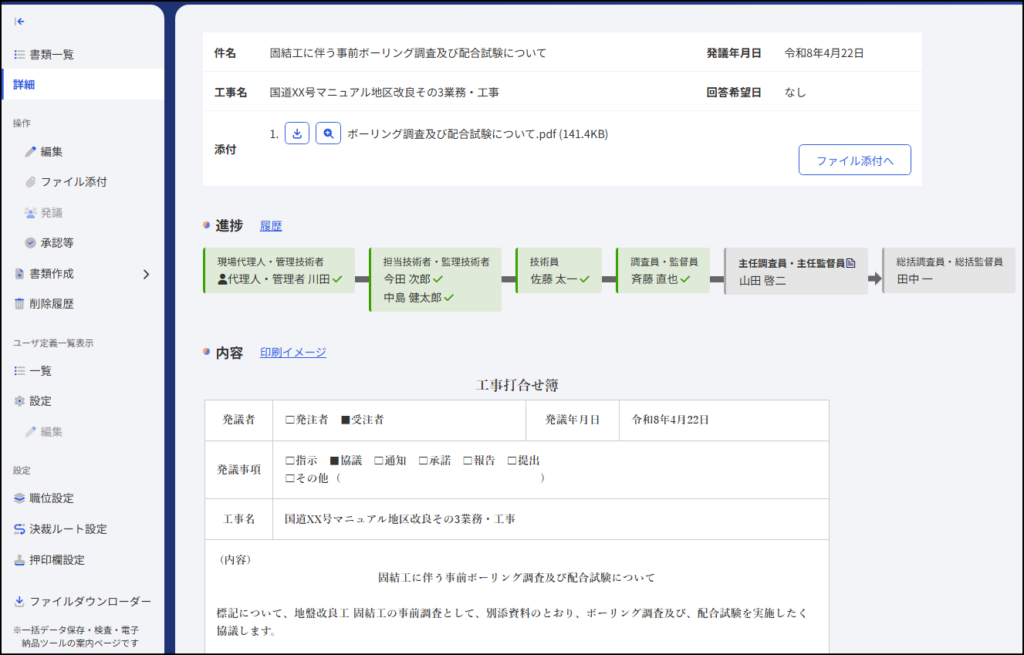Collapse the sidebar with the back arrow icon
The width and height of the screenshot is (1024, 655).
click(x=20, y=22)
